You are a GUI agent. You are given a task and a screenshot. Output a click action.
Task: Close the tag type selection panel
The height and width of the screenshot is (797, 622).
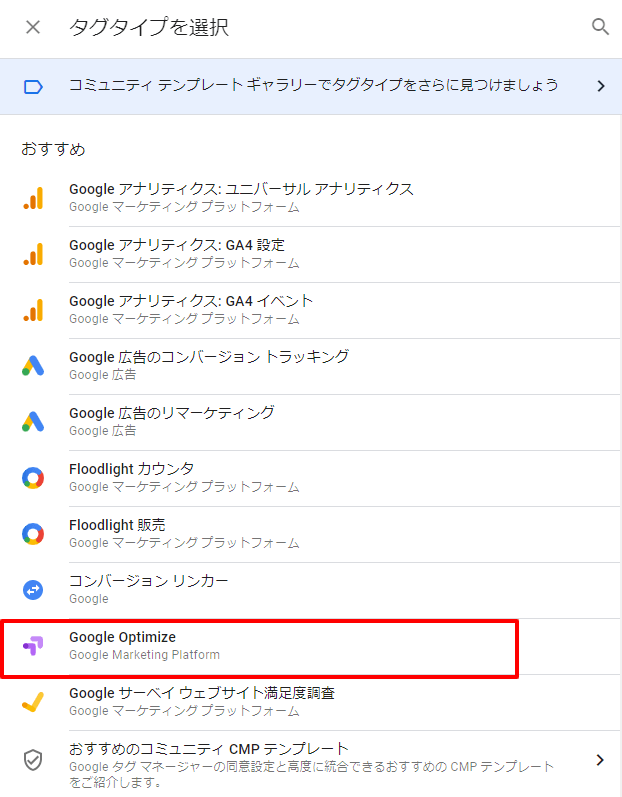[33, 27]
